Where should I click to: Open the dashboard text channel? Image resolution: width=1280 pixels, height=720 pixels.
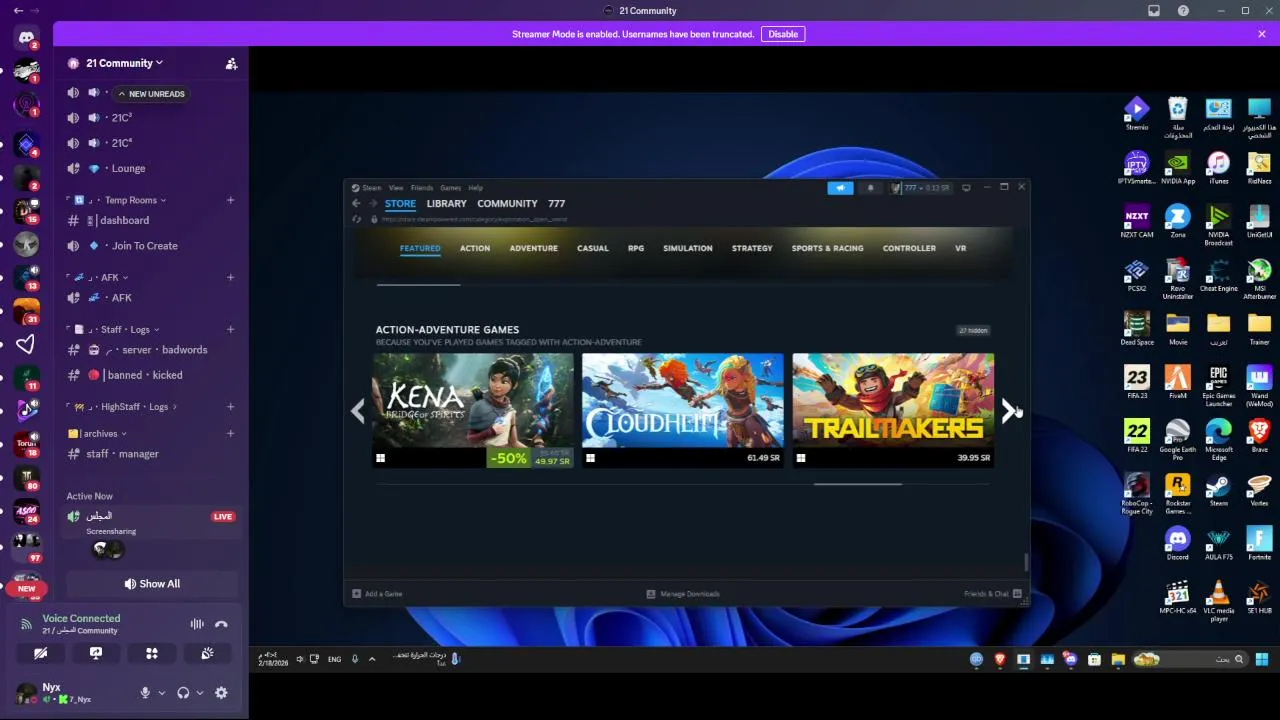(x=124, y=220)
